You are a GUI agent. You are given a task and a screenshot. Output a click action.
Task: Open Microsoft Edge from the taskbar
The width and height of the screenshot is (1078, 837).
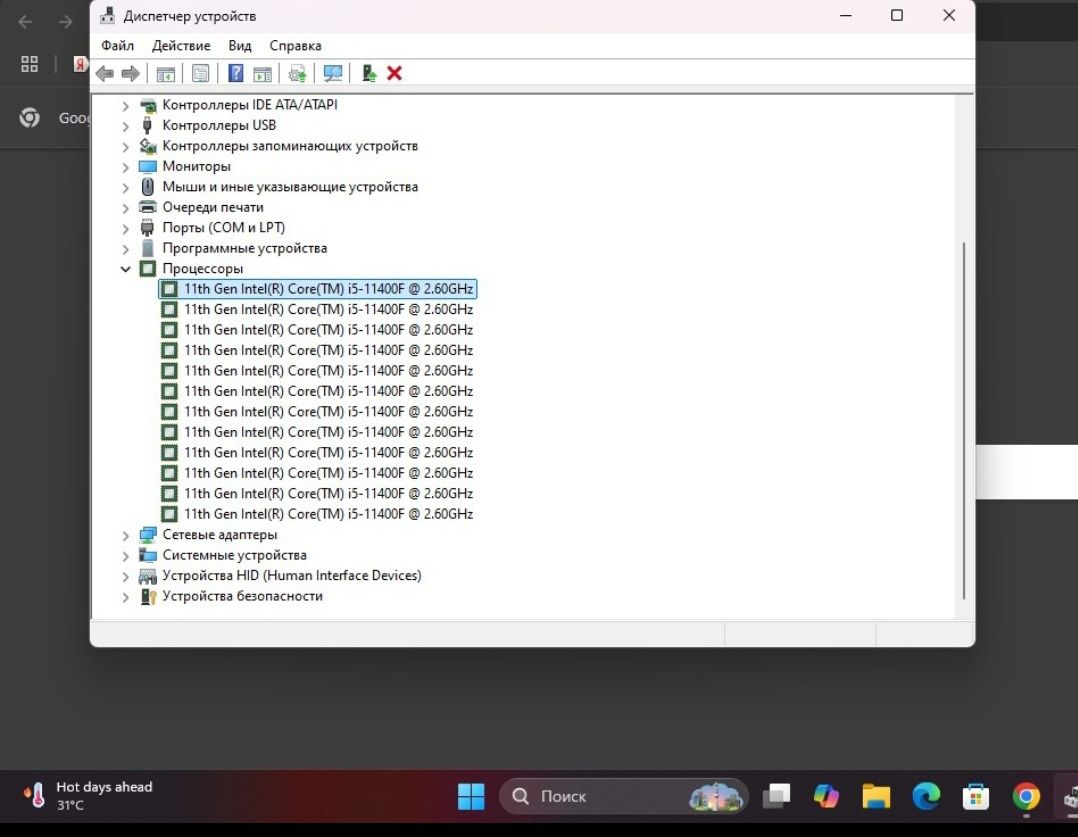tap(926, 796)
